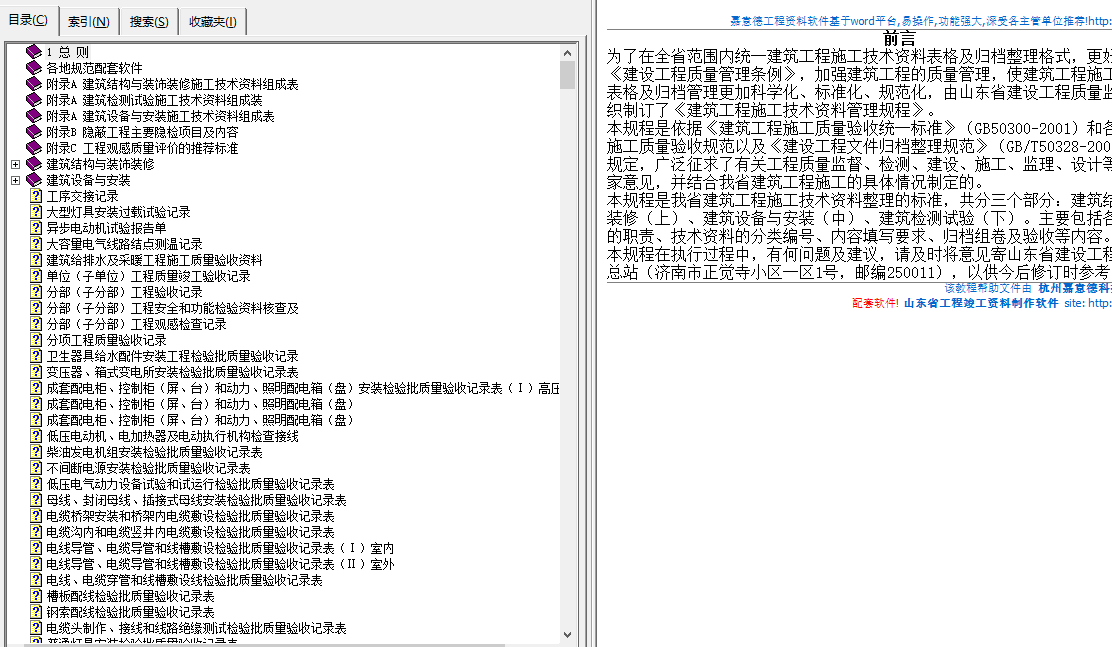Click the book icon beside 1 总则
Screen dimensions: 1112x647
pos(35,52)
